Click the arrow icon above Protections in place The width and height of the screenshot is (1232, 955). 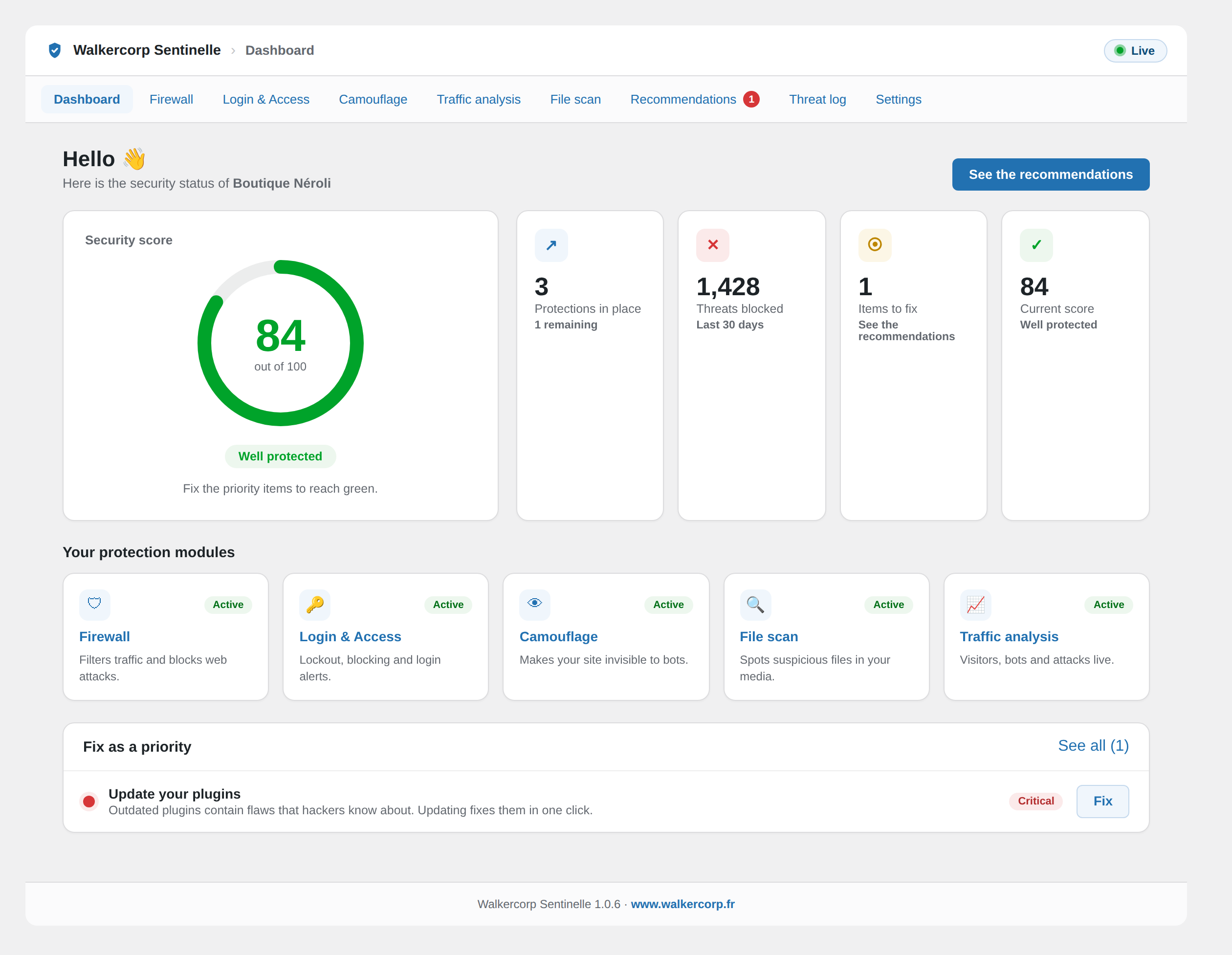(x=551, y=245)
